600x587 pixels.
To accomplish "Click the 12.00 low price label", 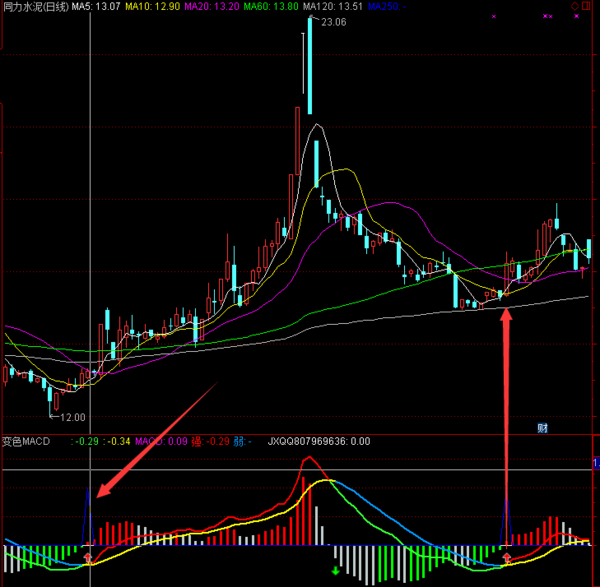I will click(x=72, y=417).
